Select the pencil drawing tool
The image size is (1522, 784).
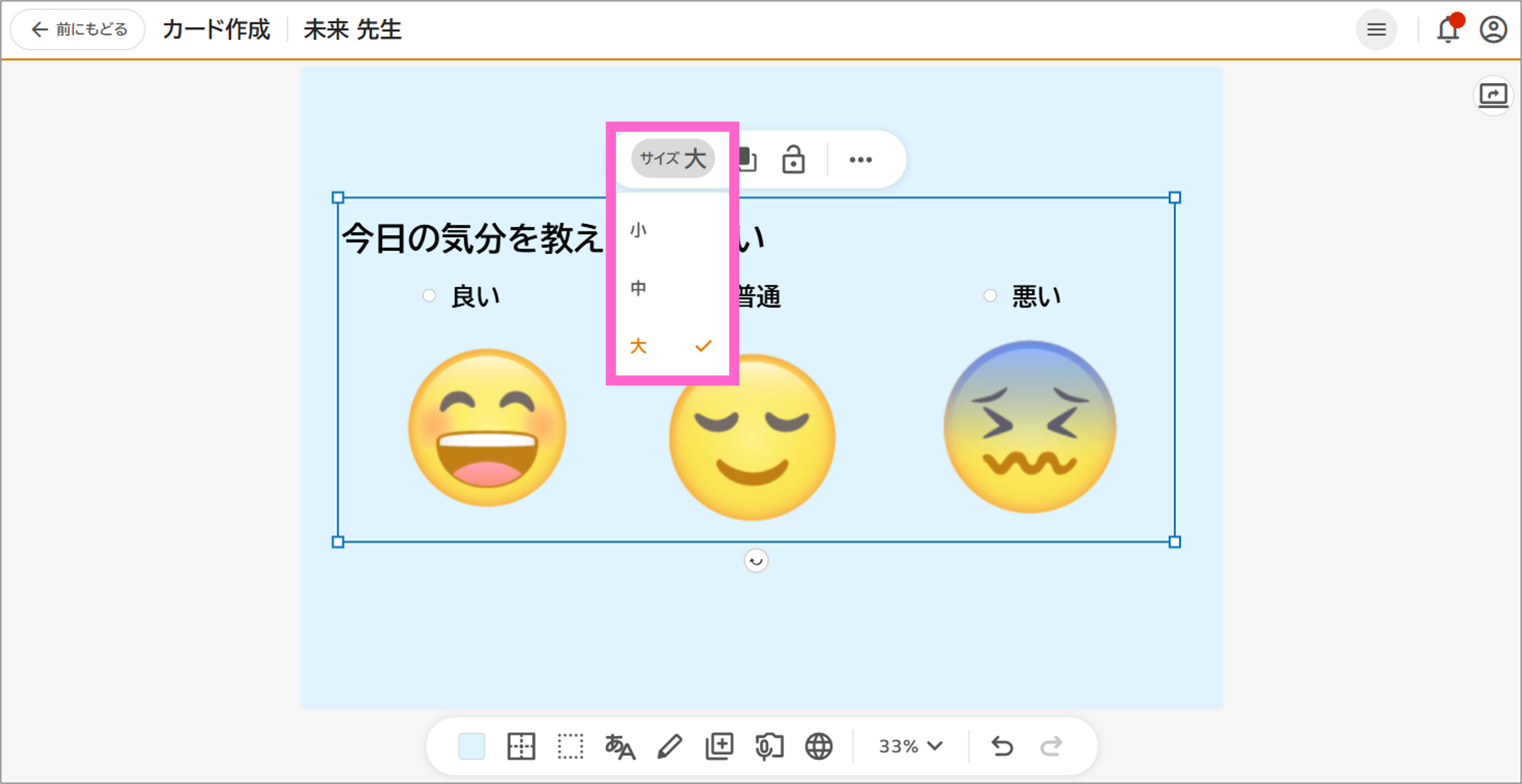[669, 746]
